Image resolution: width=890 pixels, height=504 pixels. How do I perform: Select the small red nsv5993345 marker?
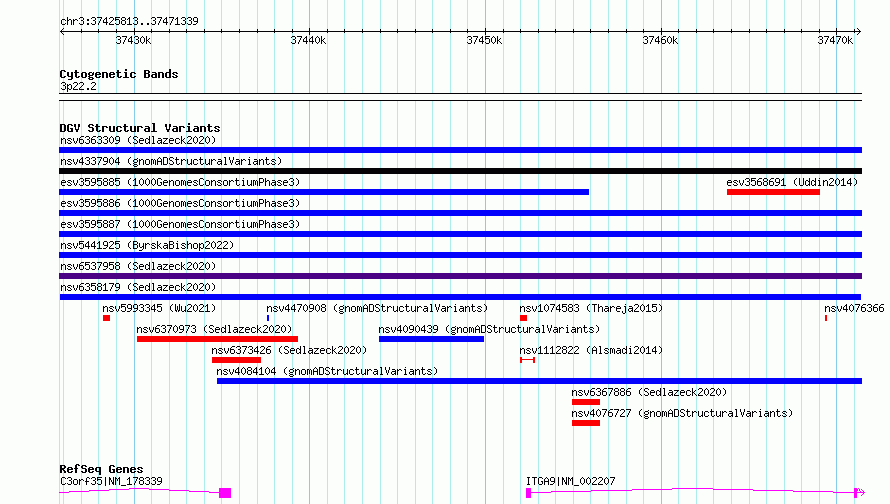pos(106,318)
